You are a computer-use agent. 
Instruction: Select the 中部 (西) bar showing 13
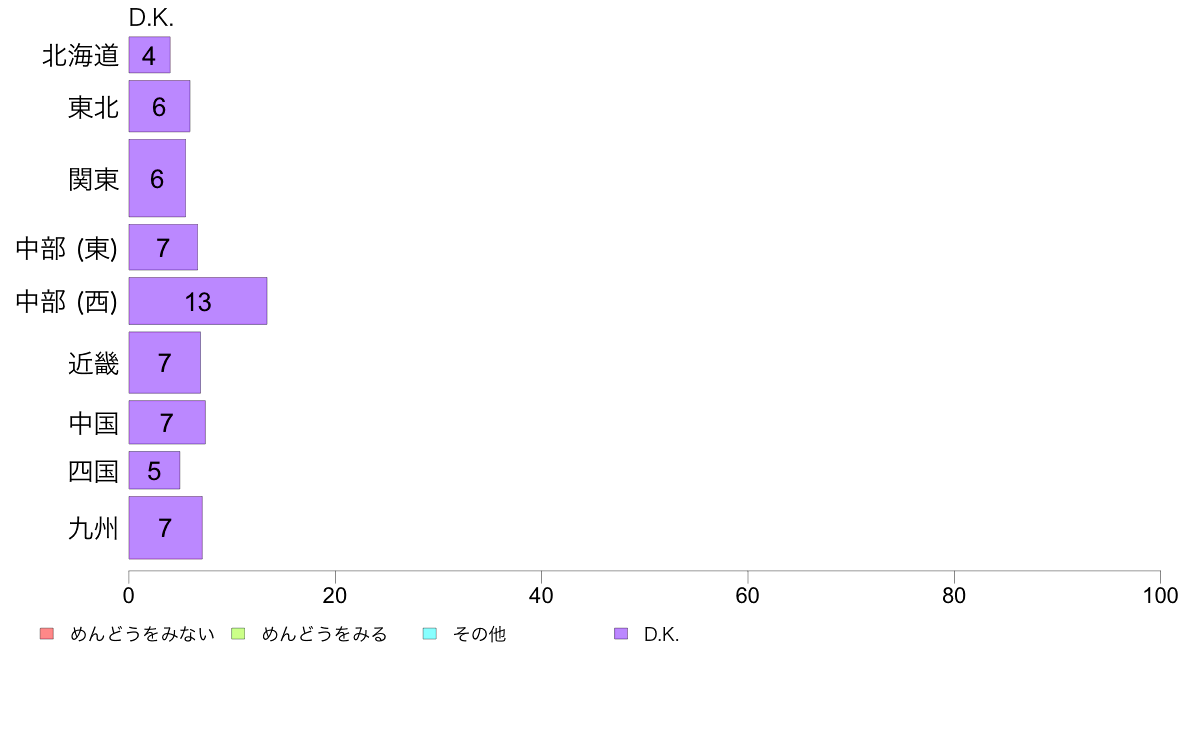point(198,301)
